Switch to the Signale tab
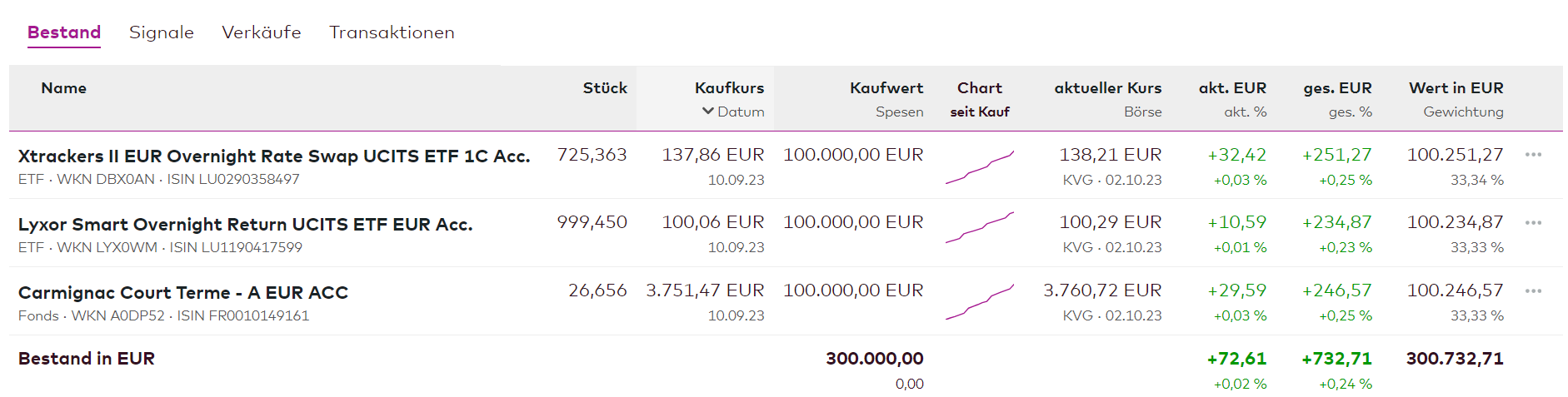 (162, 32)
